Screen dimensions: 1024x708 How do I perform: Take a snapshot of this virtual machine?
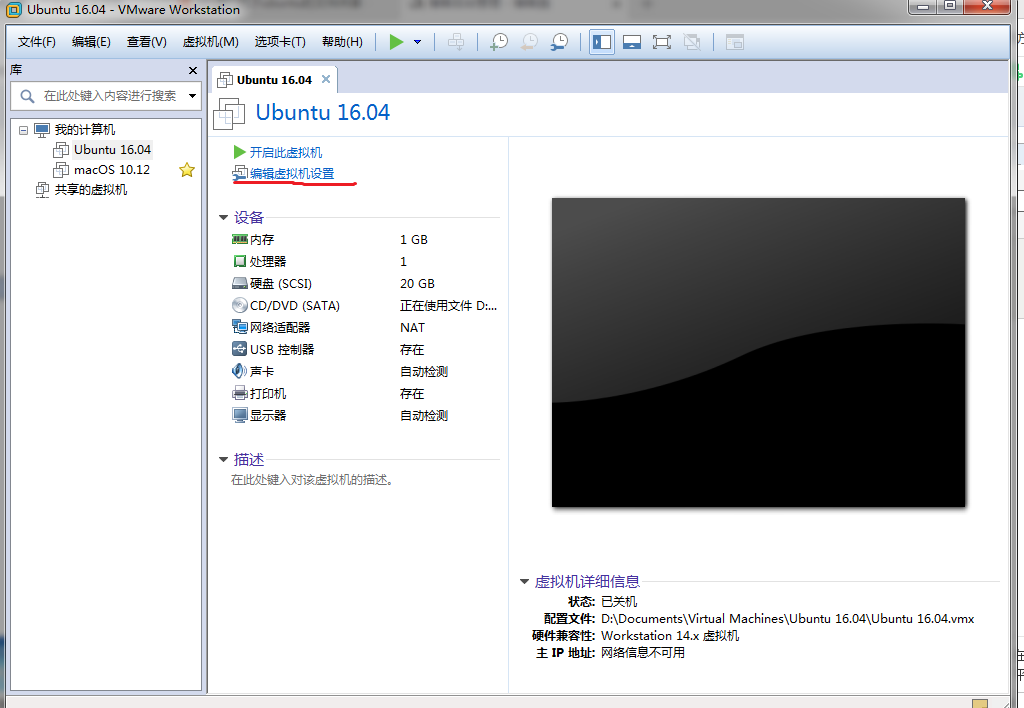click(499, 42)
